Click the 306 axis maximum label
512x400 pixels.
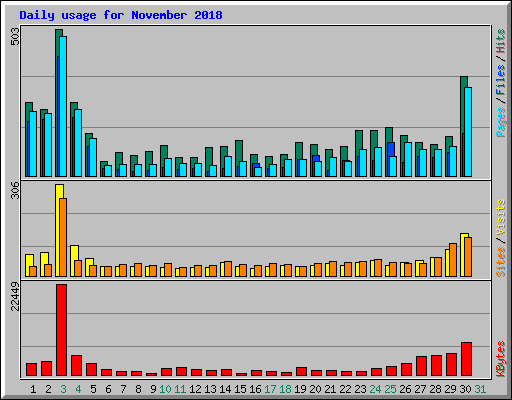pyautogui.click(x=15, y=190)
